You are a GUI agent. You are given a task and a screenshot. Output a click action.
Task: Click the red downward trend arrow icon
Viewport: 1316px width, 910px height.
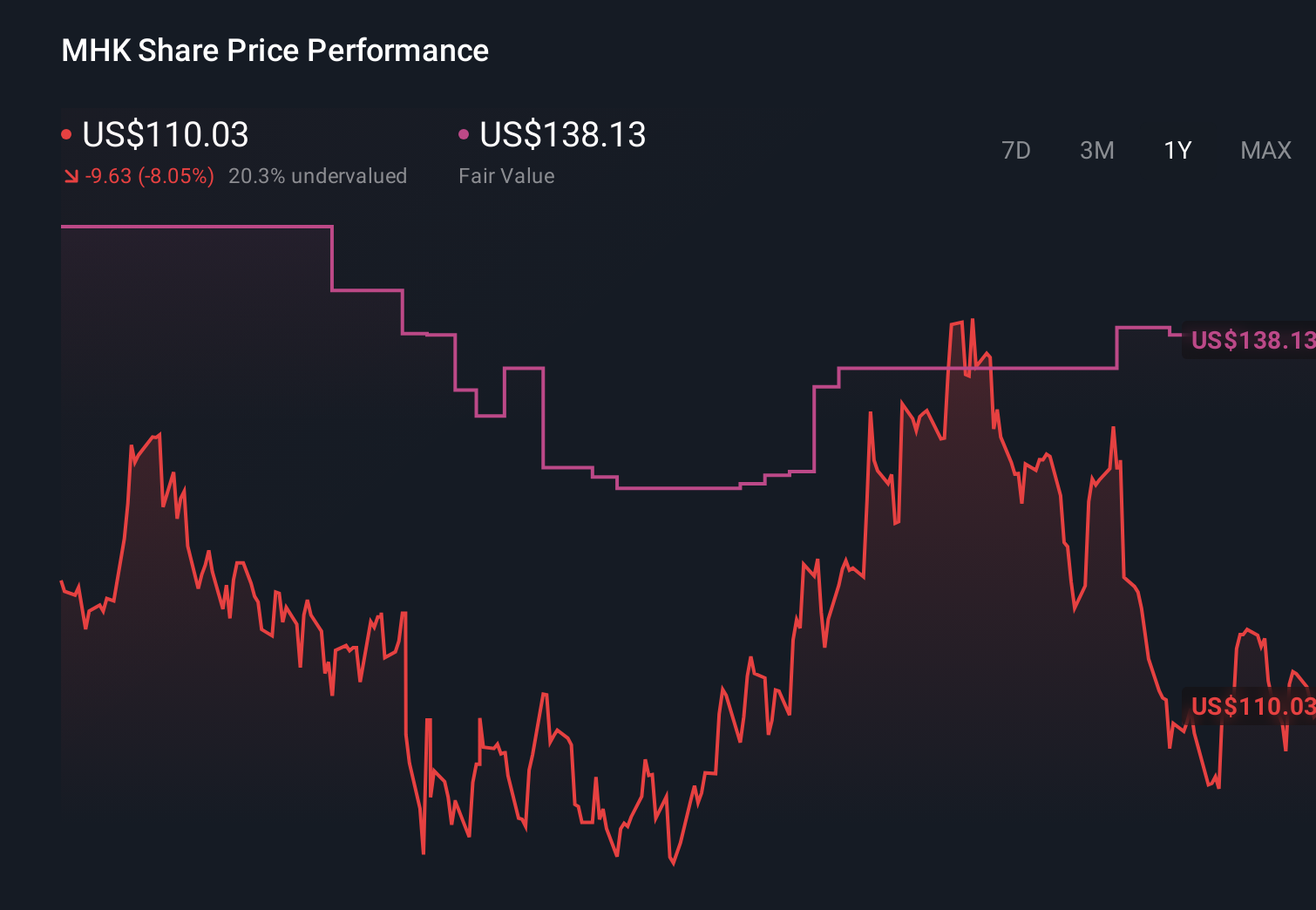tap(71, 177)
